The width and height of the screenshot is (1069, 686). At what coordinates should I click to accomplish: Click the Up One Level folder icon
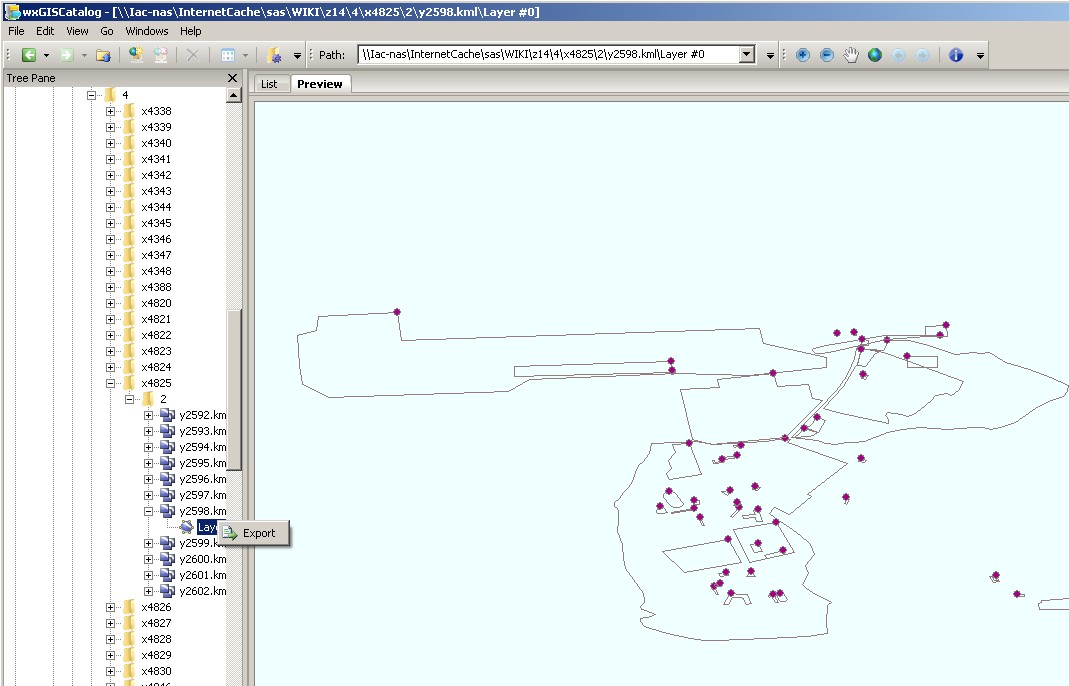(x=103, y=55)
